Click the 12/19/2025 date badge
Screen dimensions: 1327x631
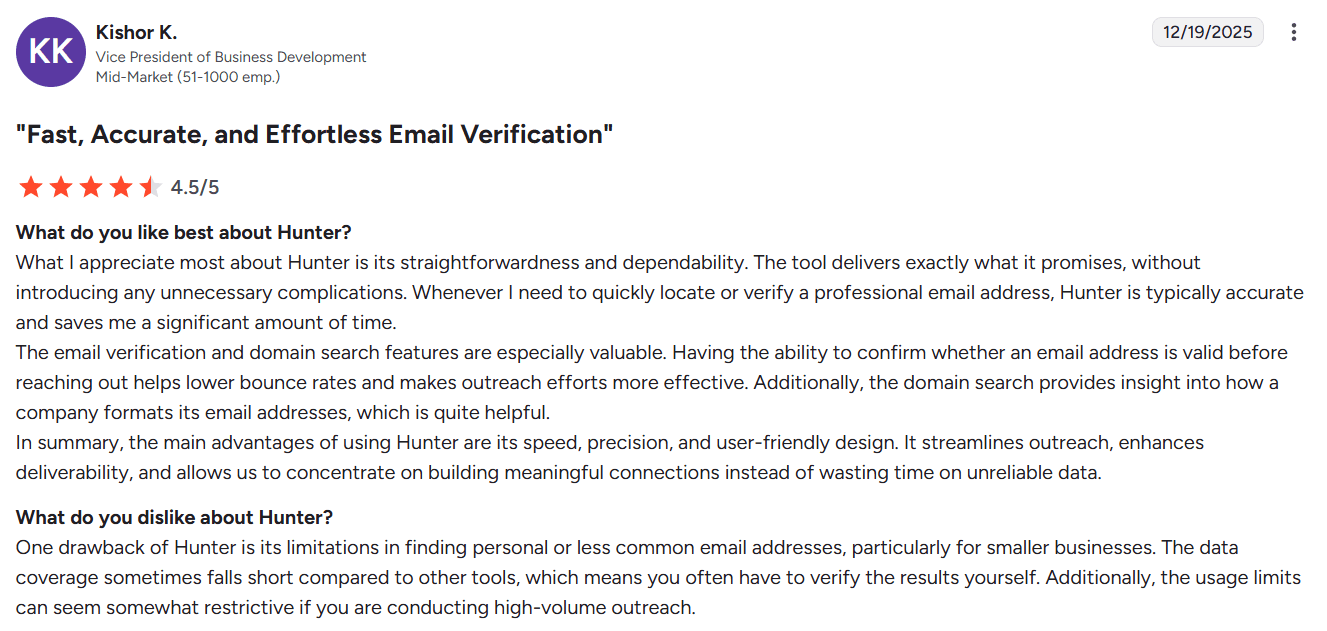pyautogui.click(x=1207, y=32)
